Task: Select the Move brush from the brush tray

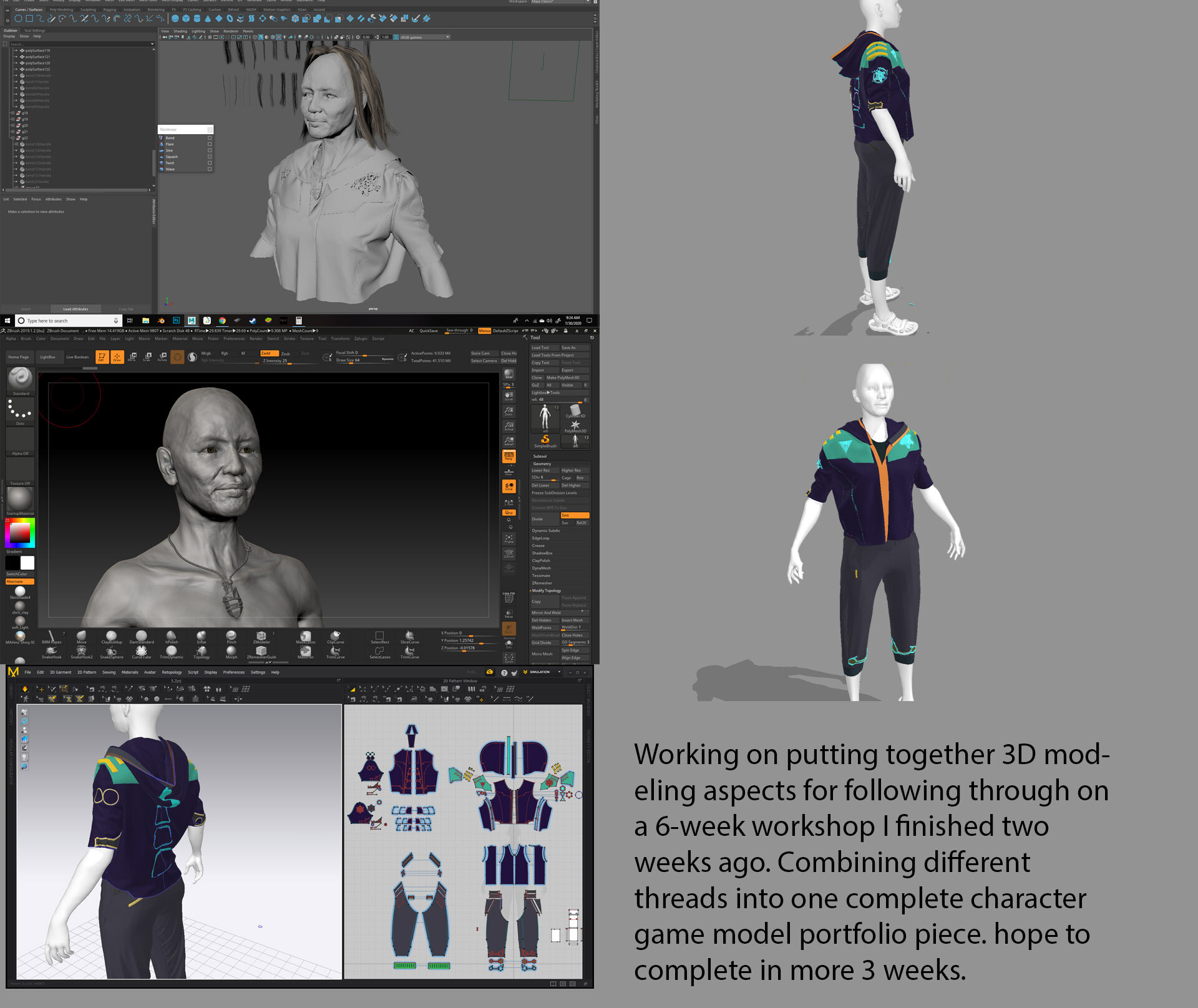Action: tap(81, 636)
